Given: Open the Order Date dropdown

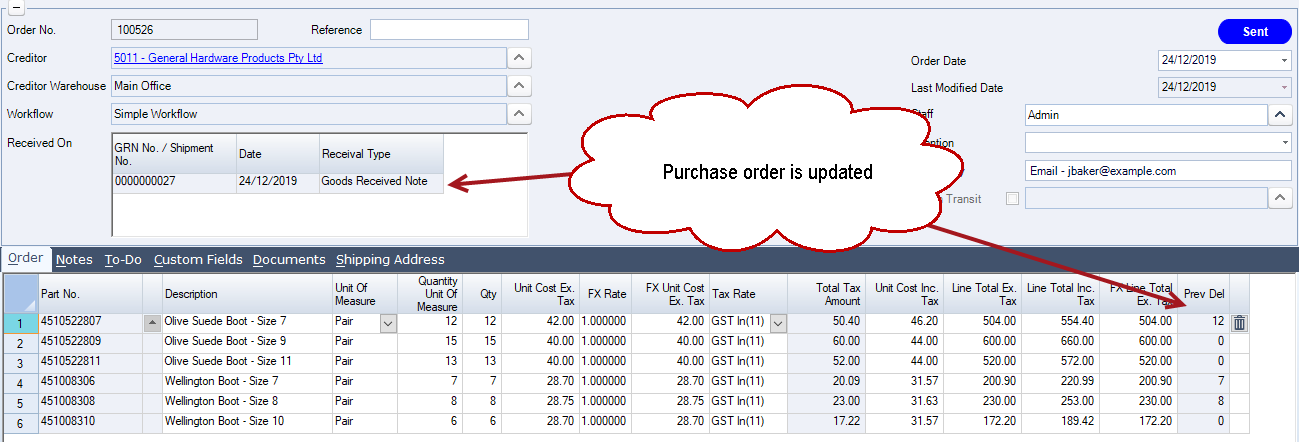Looking at the screenshot, I should click(1284, 61).
